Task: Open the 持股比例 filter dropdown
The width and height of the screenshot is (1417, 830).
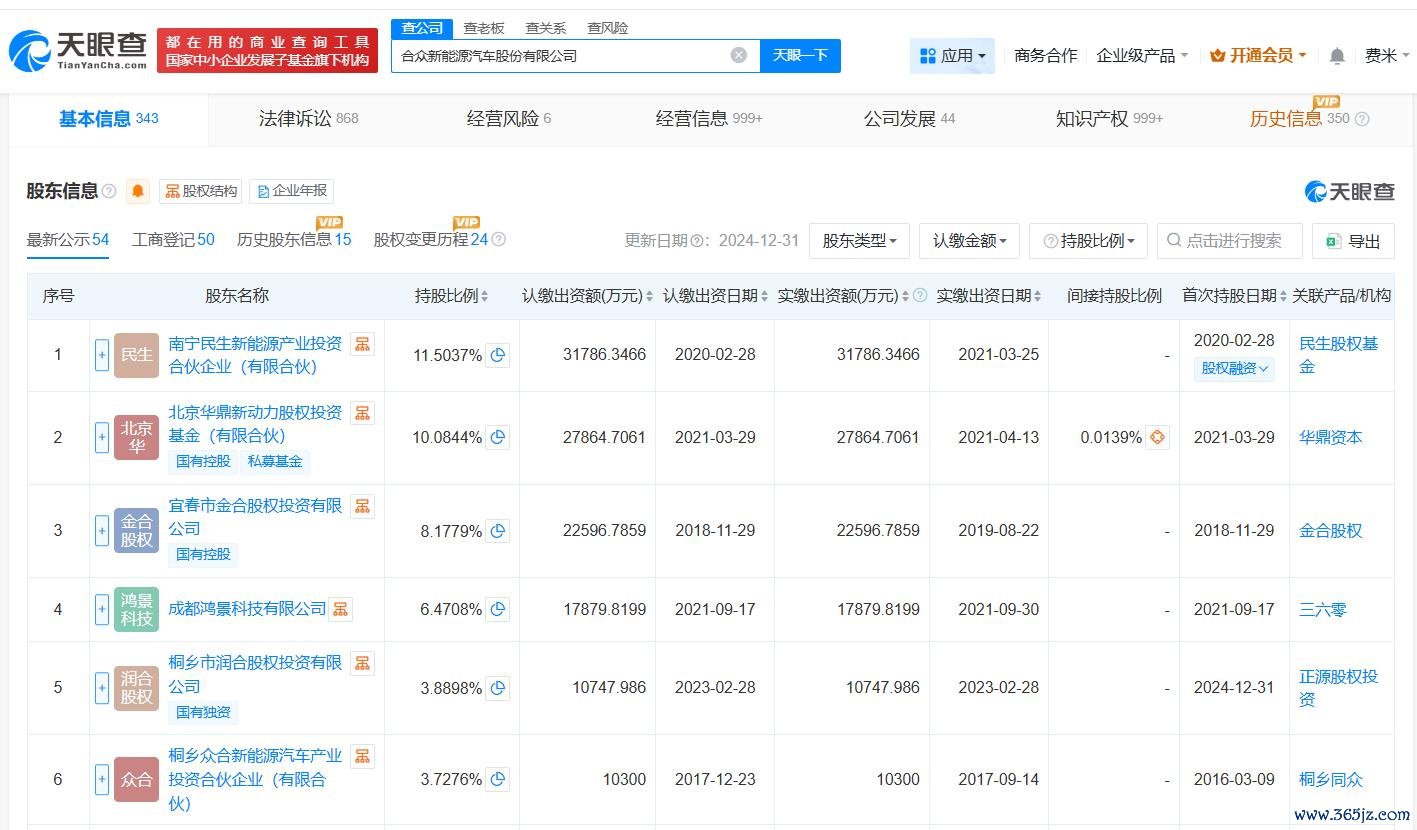Action: coord(1088,241)
